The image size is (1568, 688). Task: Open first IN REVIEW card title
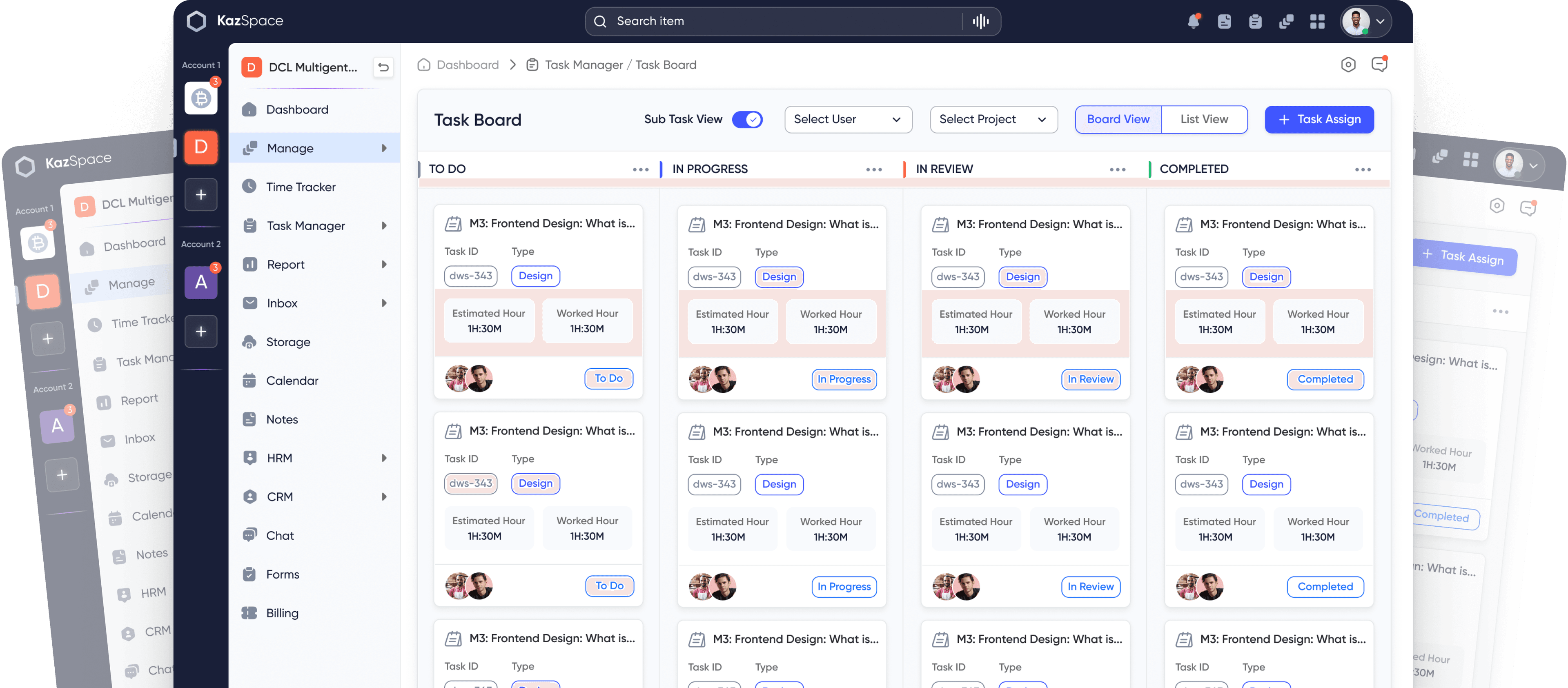pos(1039,225)
